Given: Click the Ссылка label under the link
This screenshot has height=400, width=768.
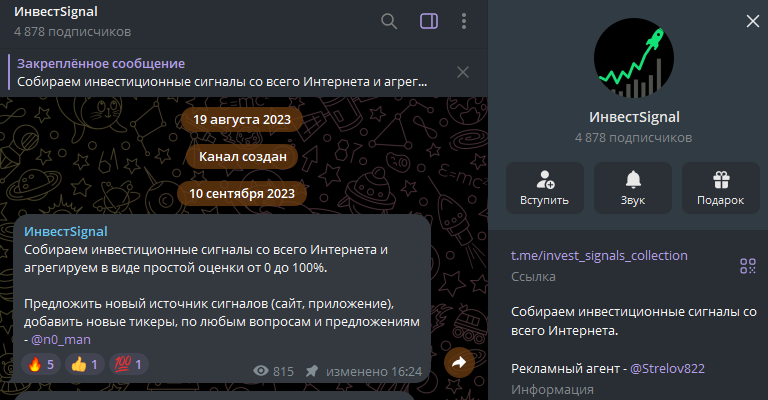Looking at the screenshot, I should coord(533,277).
